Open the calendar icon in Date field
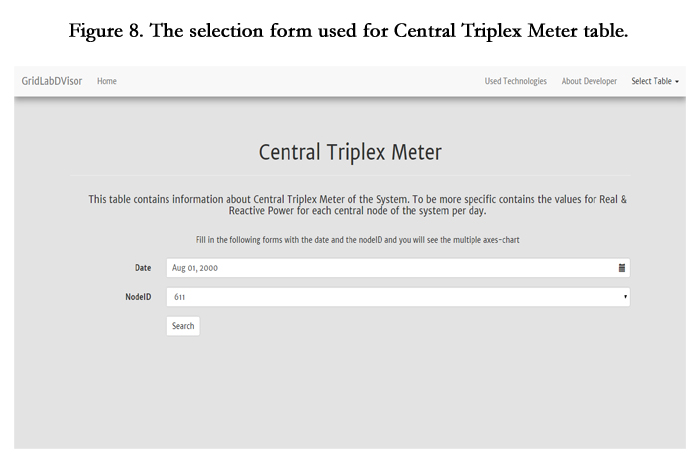 coord(621,268)
